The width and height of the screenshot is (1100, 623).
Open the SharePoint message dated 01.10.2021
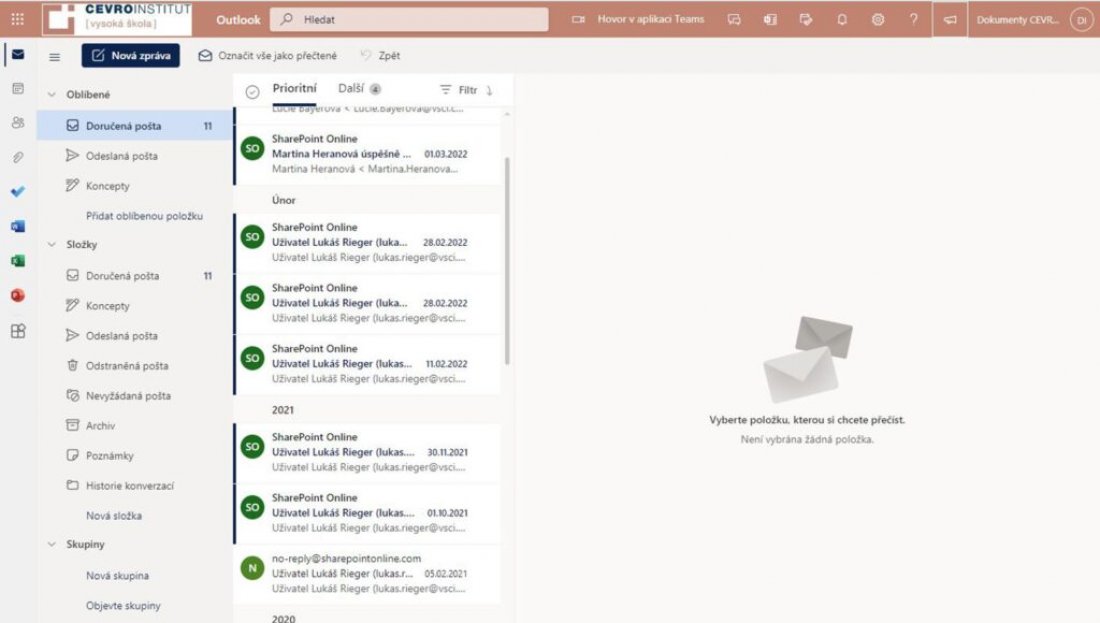pos(367,513)
